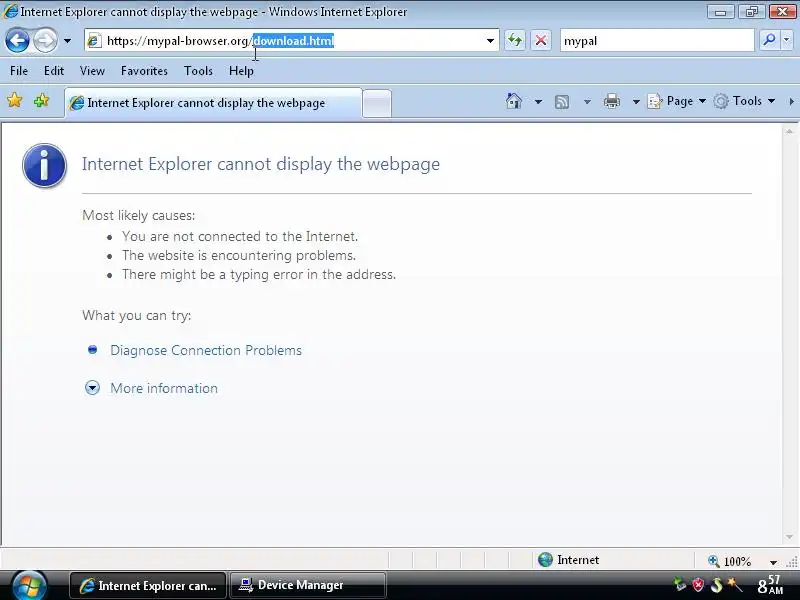Open Favorites Center star icon
Image resolution: width=800 pixels, height=600 pixels.
point(15,101)
